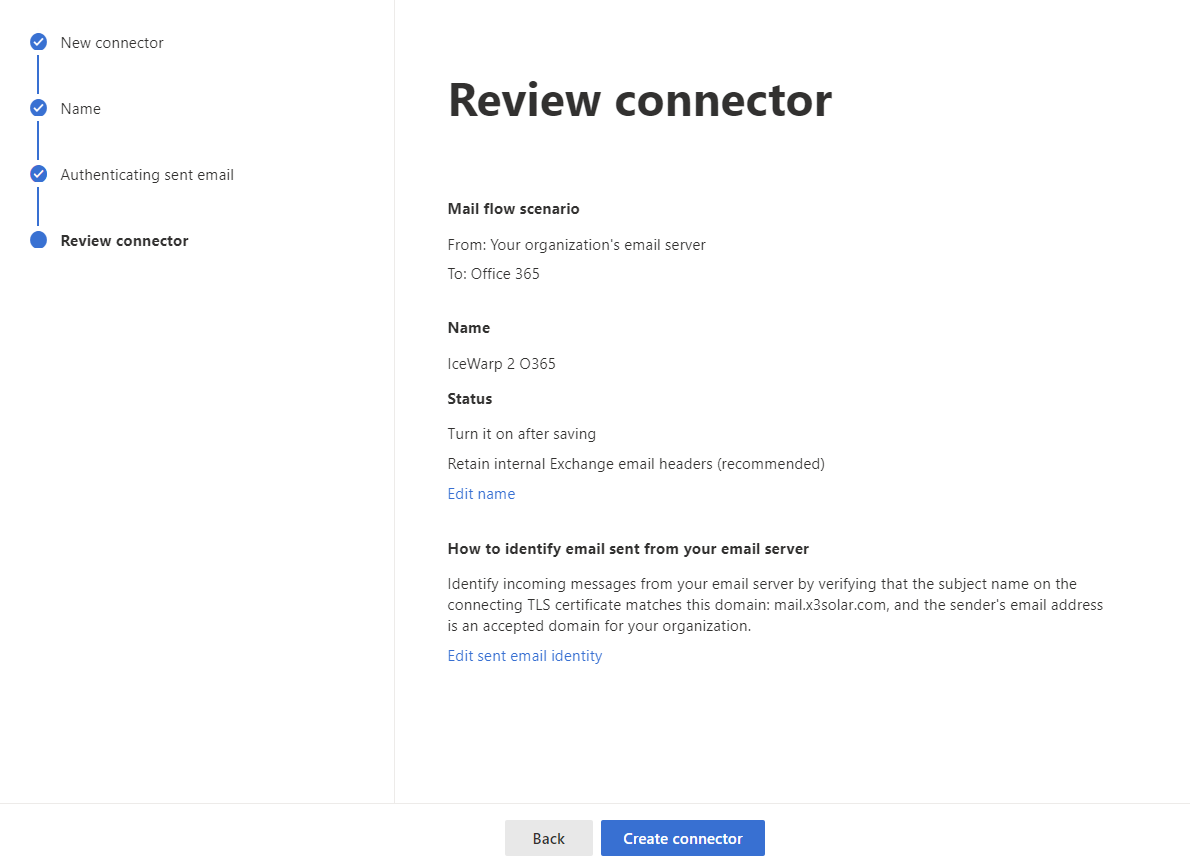Go back with the Back button
Viewport: 1190px width, 866px height.
549,838
